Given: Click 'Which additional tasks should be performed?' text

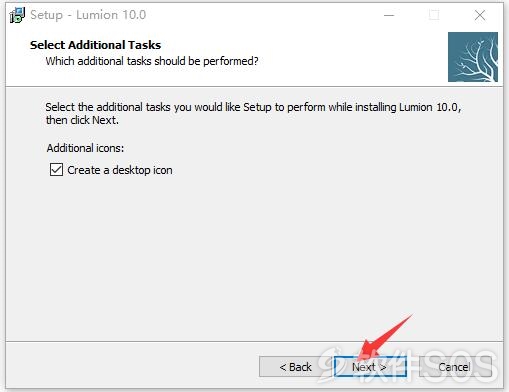Looking at the screenshot, I should [x=152, y=61].
